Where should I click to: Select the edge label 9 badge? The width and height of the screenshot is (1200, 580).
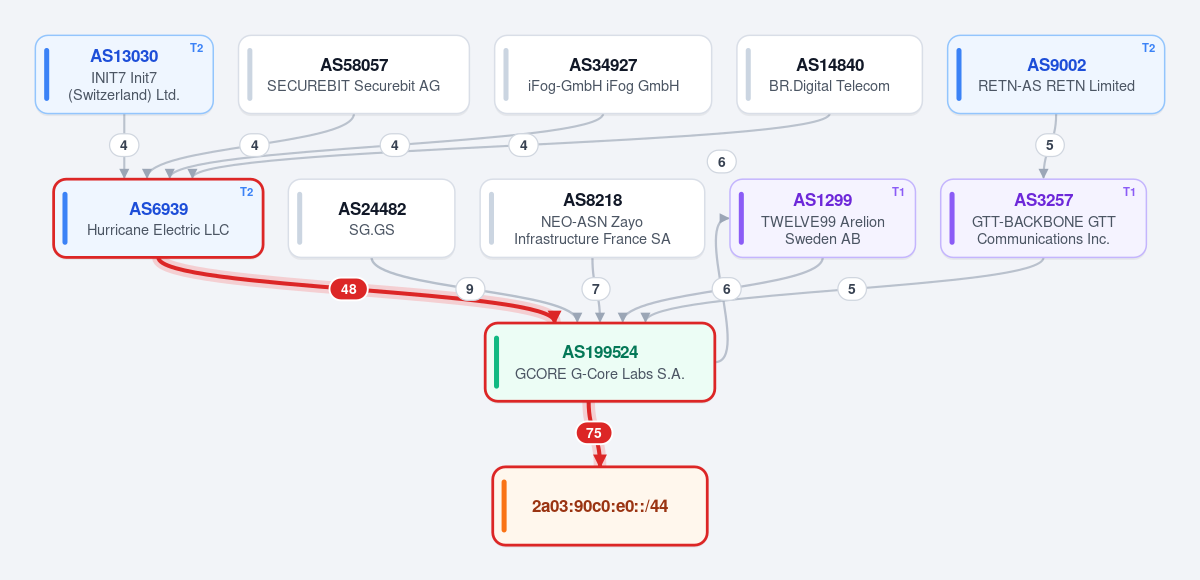point(470,289)
